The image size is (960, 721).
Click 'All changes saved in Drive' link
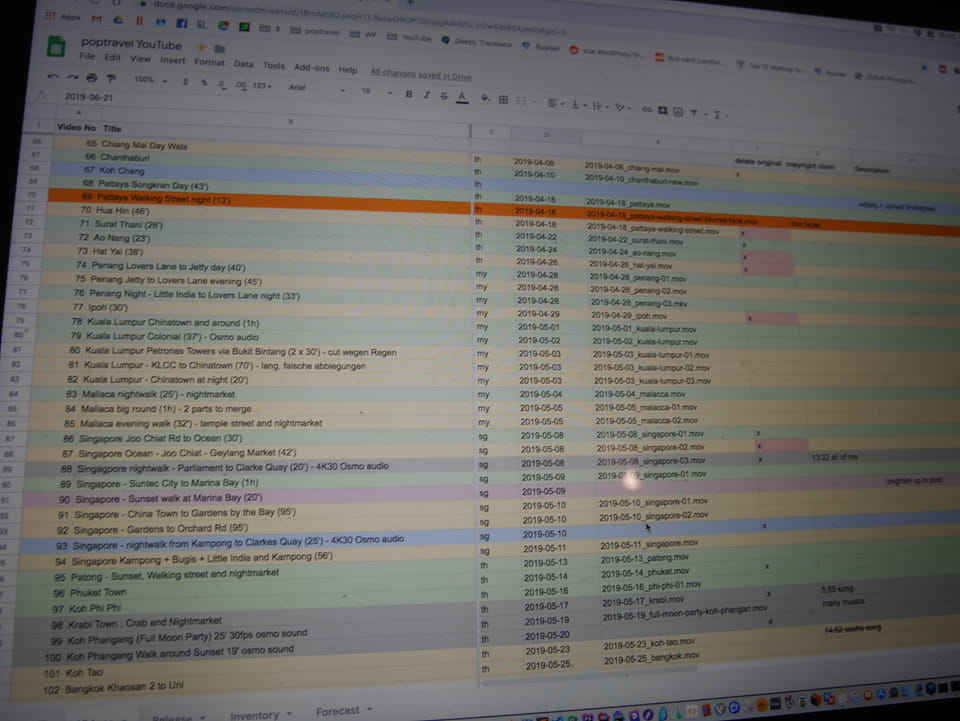(x=420, y=73)
